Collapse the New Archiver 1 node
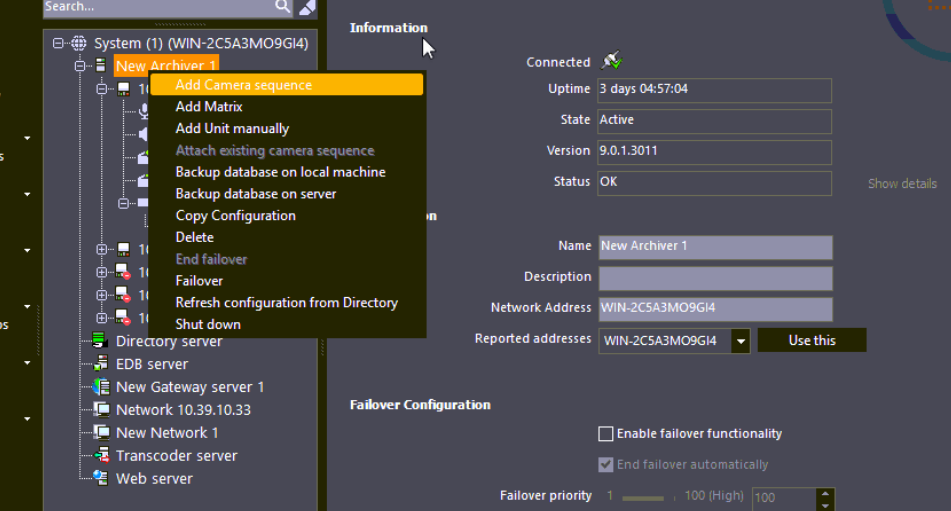The height and width of the screenshot is (511, 951). (x=80, y=66)
